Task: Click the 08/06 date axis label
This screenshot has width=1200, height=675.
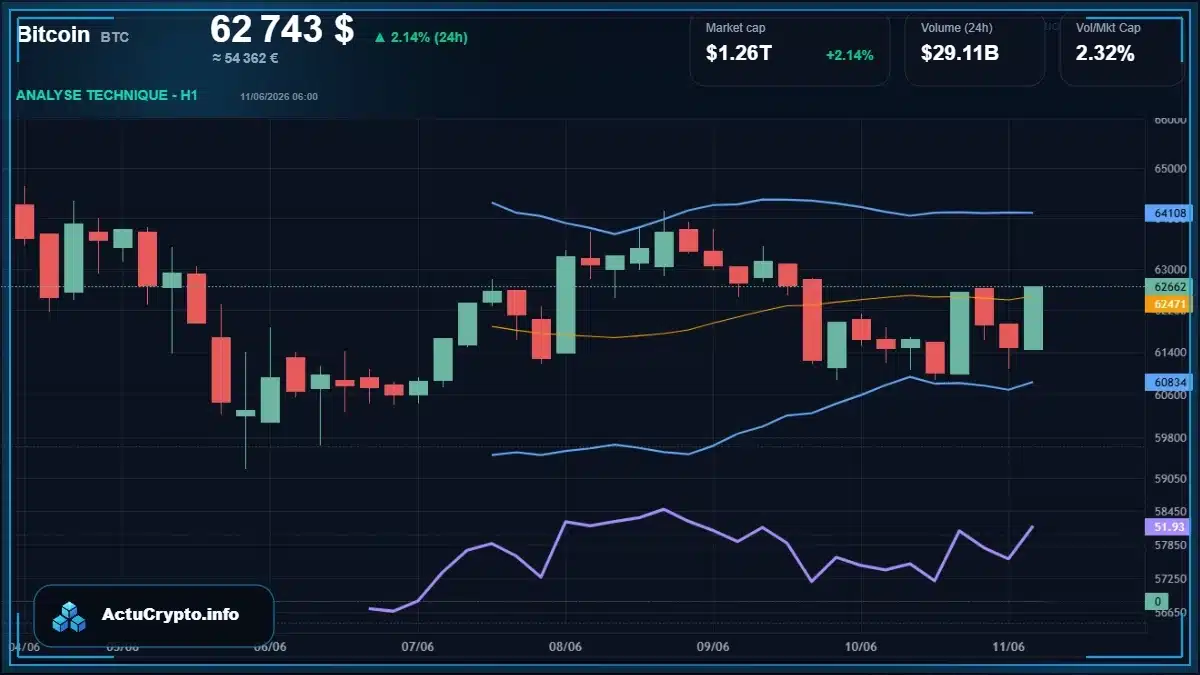Action: (x=565, y=646)
